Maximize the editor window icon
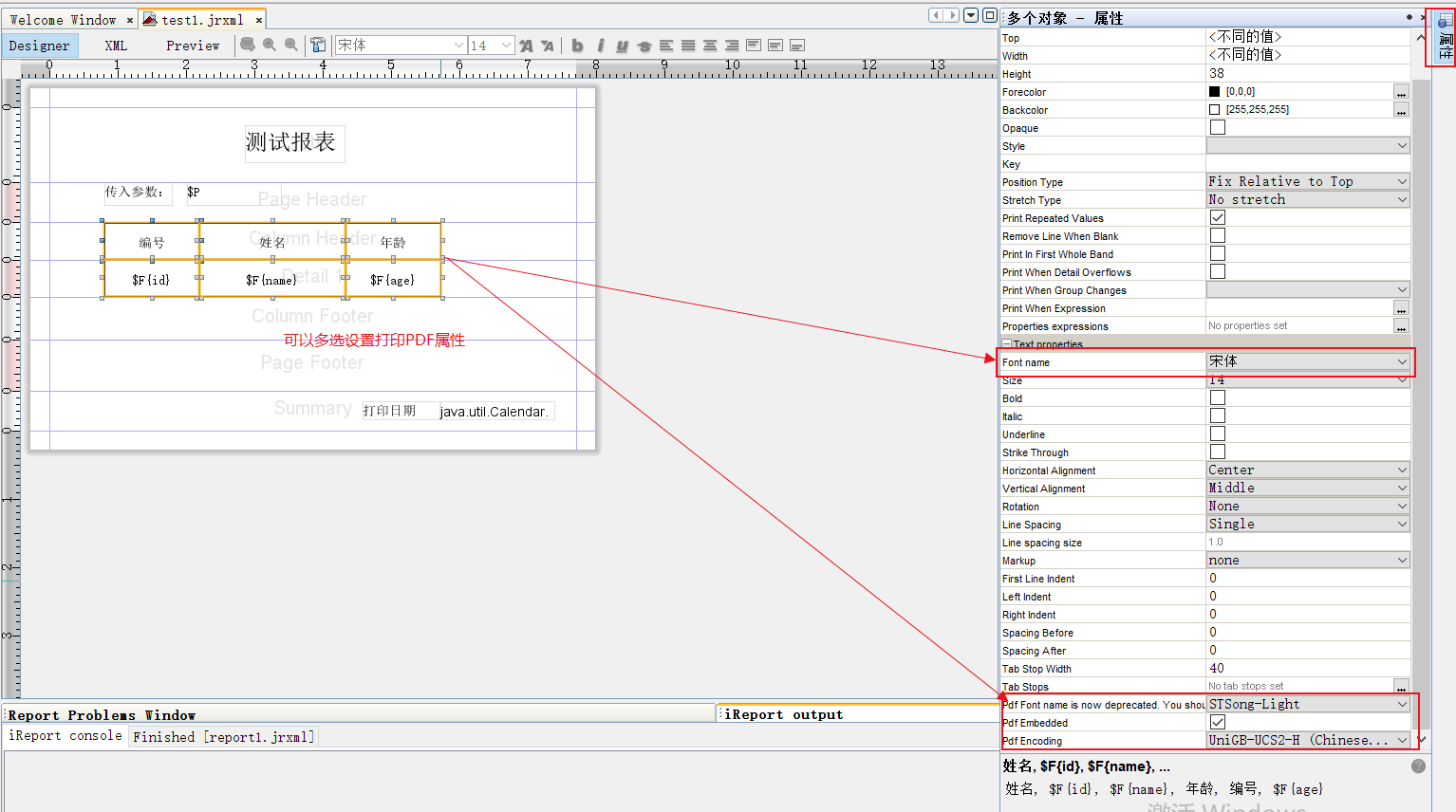This screenshot has height=812, width=1456. (x=990, y=15)
